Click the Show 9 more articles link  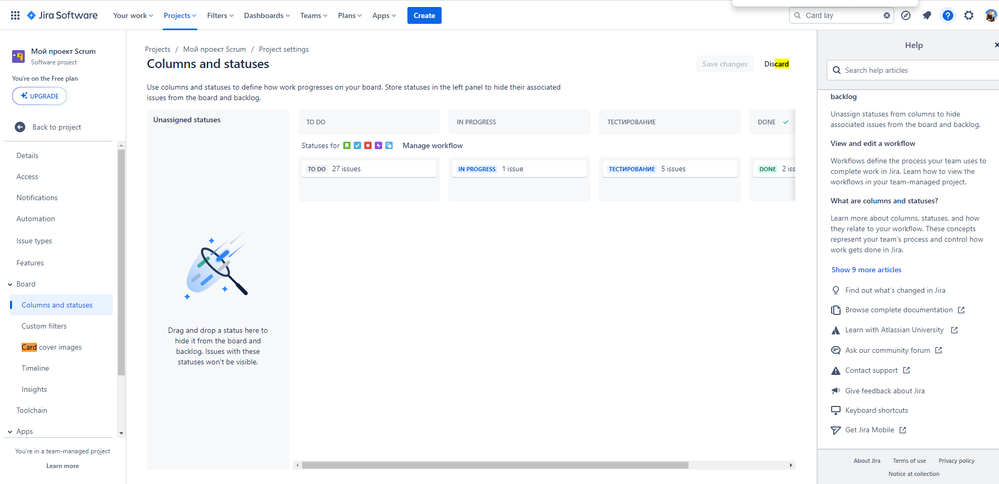click(x=866, y=269)
